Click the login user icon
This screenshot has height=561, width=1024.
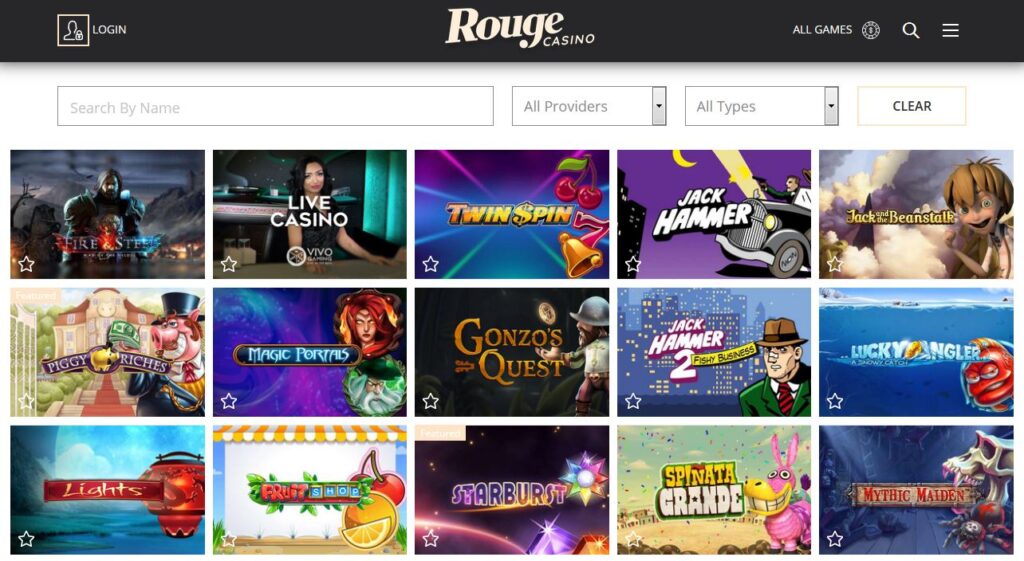[x=73, y=30]
